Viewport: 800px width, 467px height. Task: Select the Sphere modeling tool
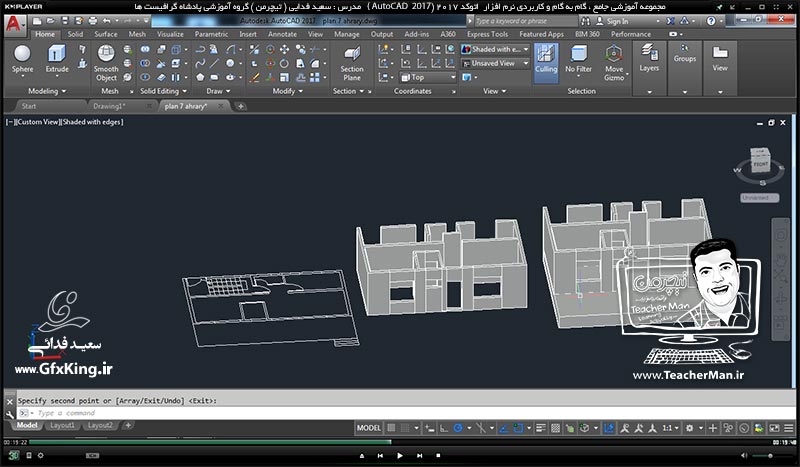[22, 59]
